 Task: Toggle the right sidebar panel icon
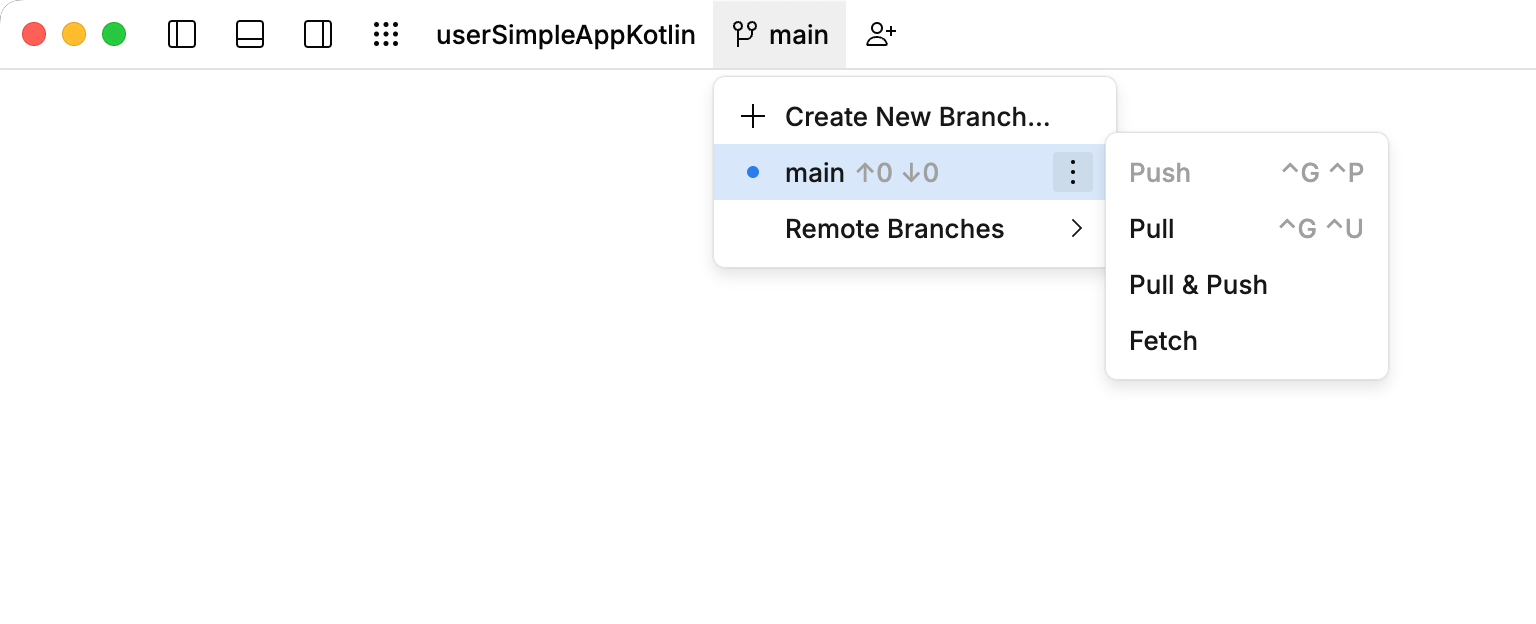(318, 34)
